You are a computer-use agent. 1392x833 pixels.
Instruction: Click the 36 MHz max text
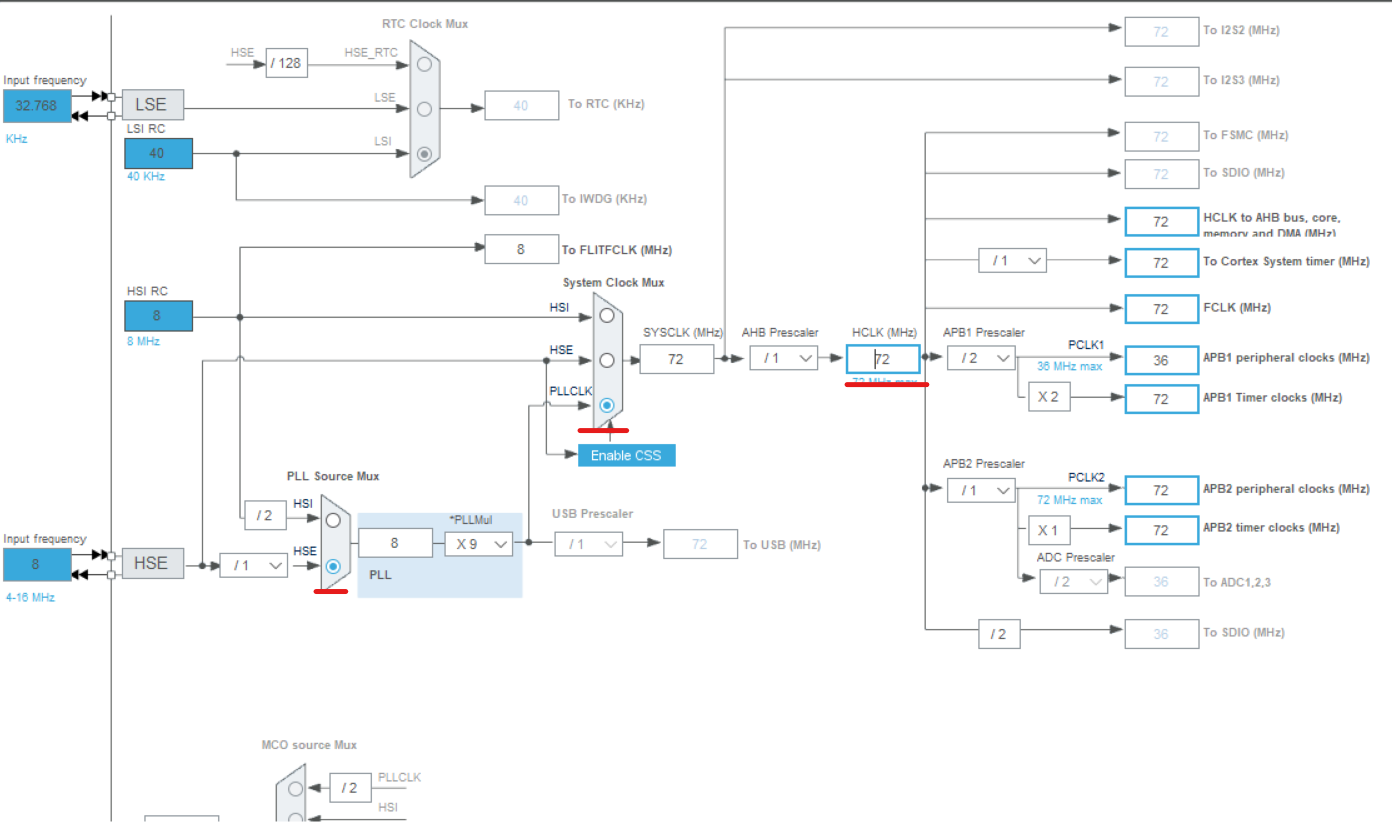click(1070, 366)
